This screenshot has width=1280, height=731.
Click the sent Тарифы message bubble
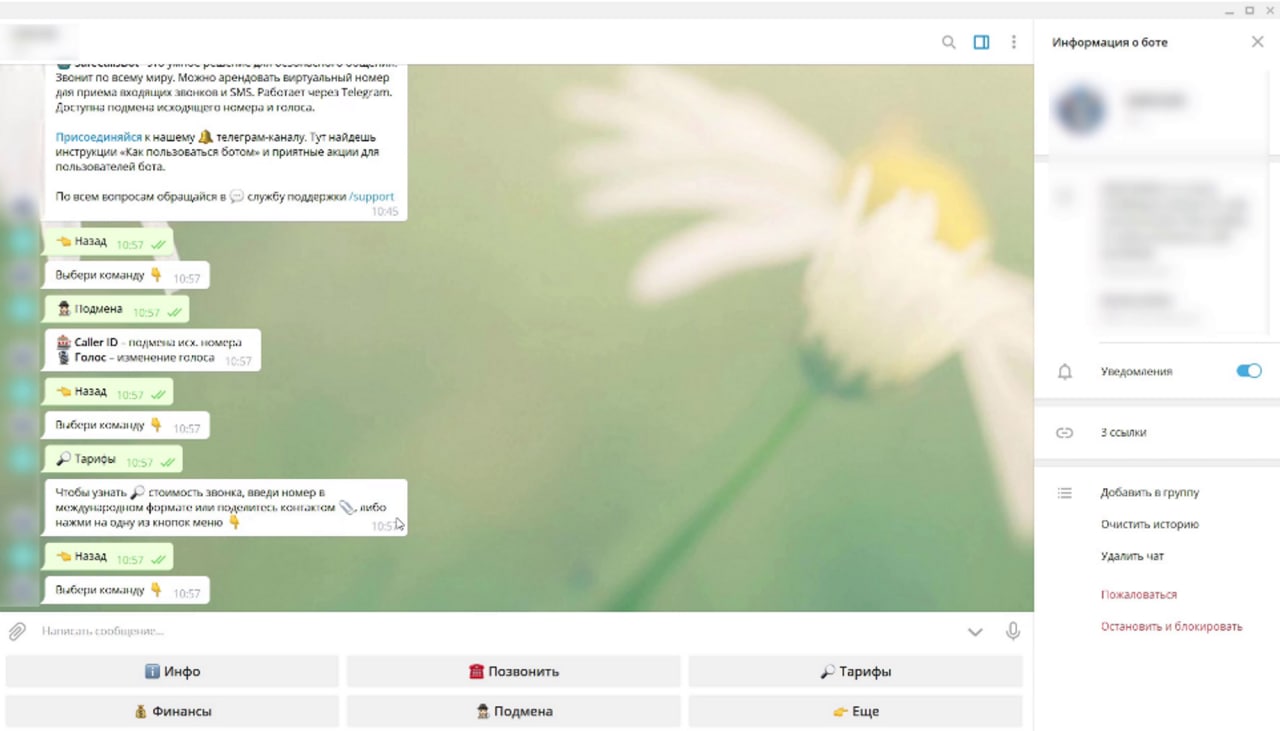pos(113,461)
